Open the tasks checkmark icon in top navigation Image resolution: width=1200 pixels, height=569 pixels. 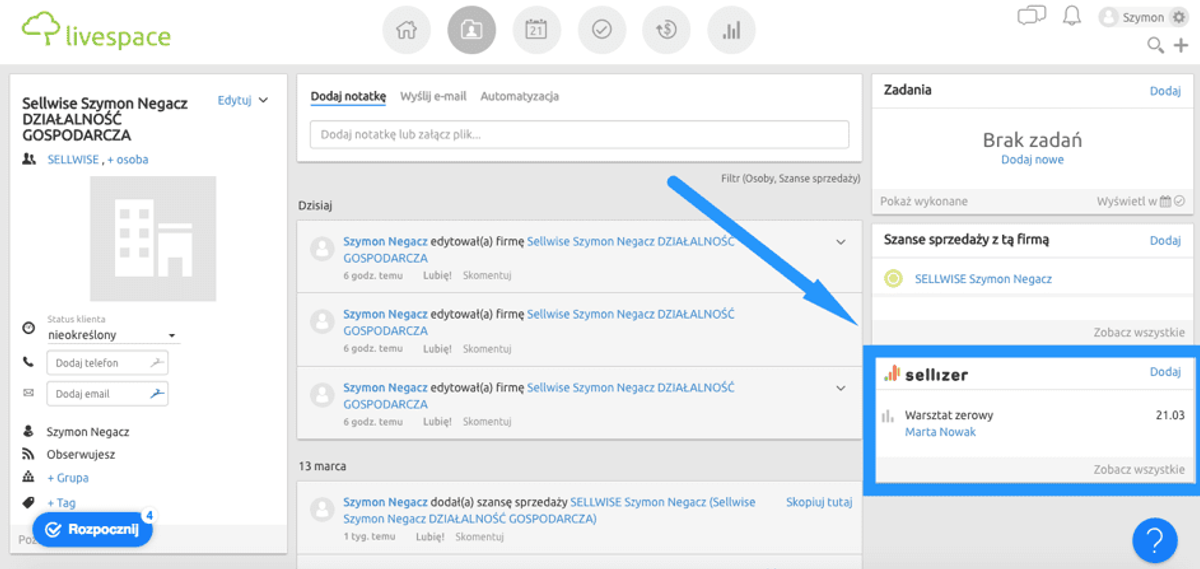(601, 30)
